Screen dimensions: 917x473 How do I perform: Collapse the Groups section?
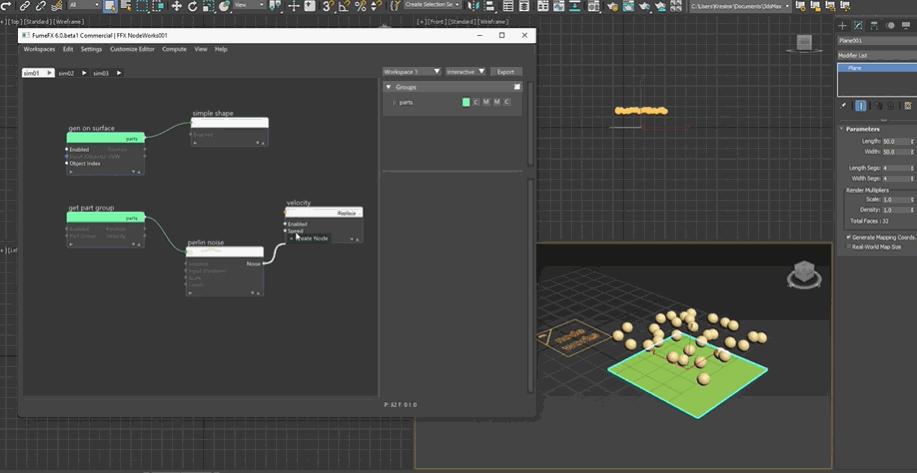pos(389,88)
